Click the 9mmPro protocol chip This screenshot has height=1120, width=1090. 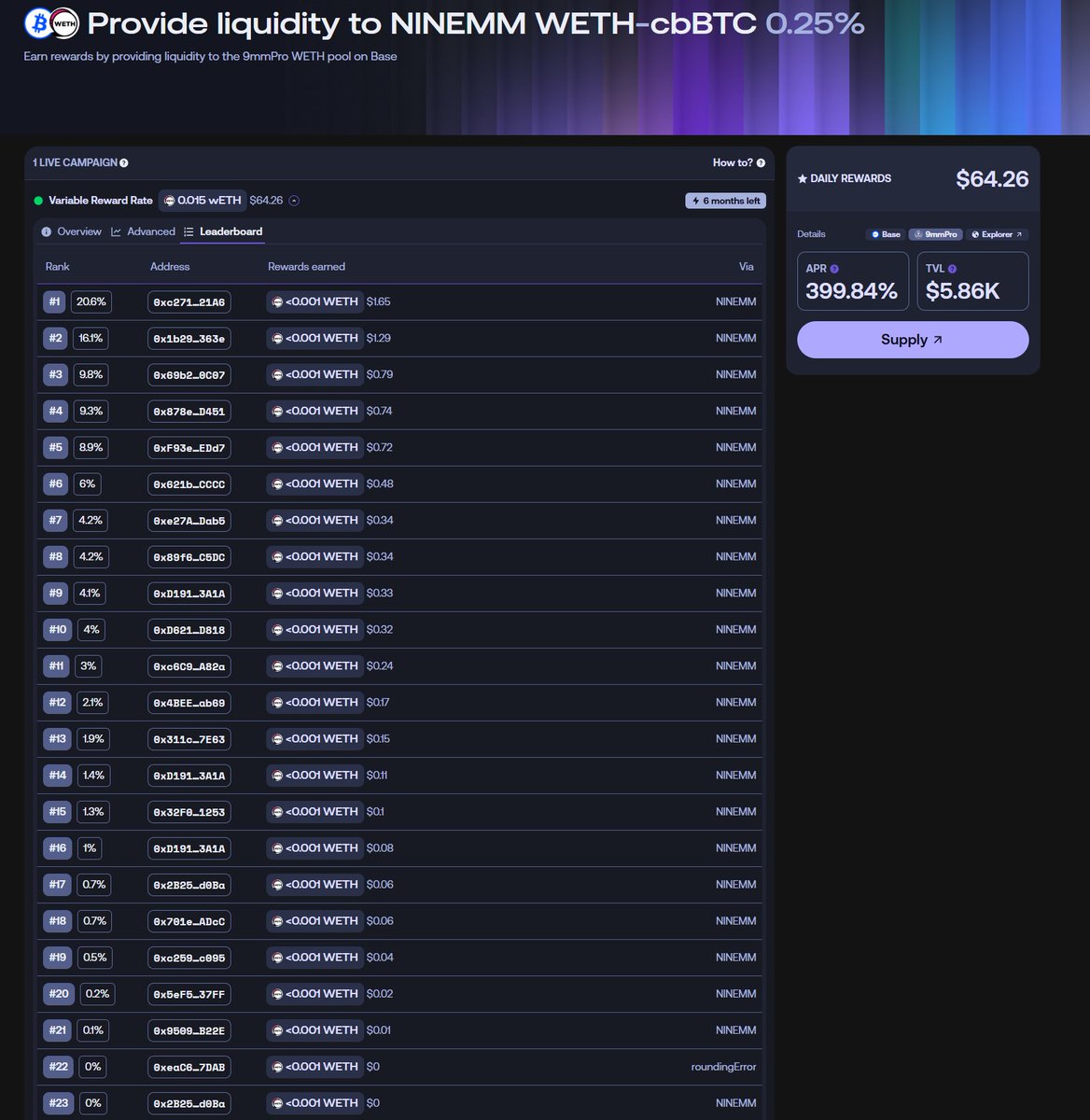pyautogui.click(x=936, y=234)
